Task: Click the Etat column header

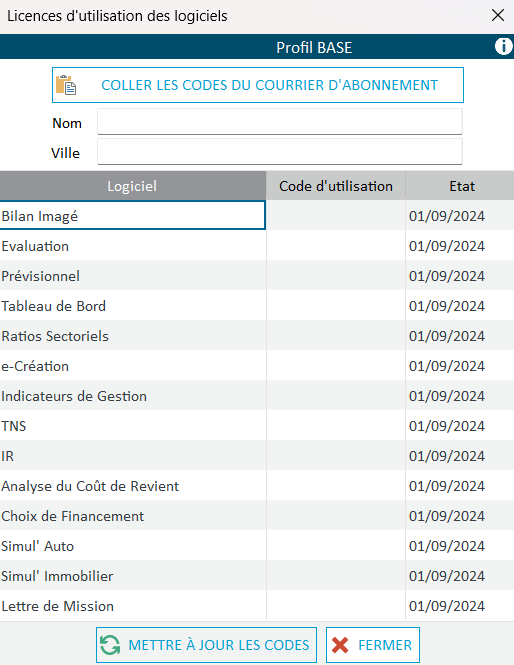Action: pos(460,186)
